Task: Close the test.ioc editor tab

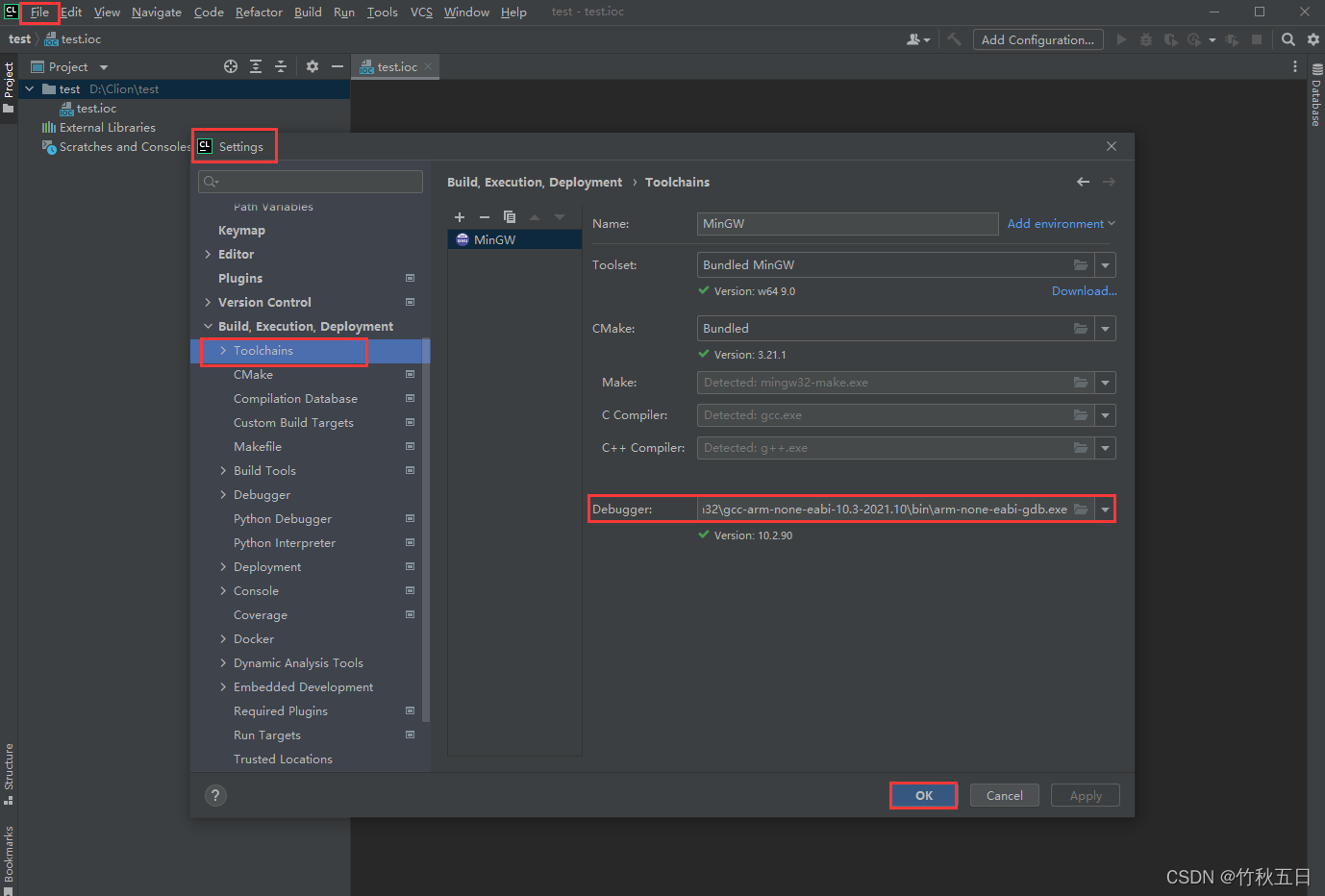Action: [428, 66]
